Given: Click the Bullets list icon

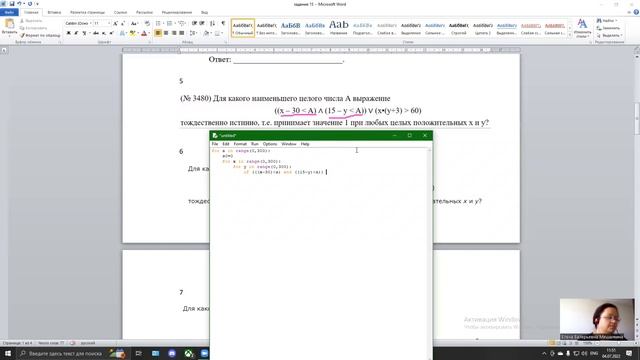Looking at the screenshot, I should click(159, 24).
